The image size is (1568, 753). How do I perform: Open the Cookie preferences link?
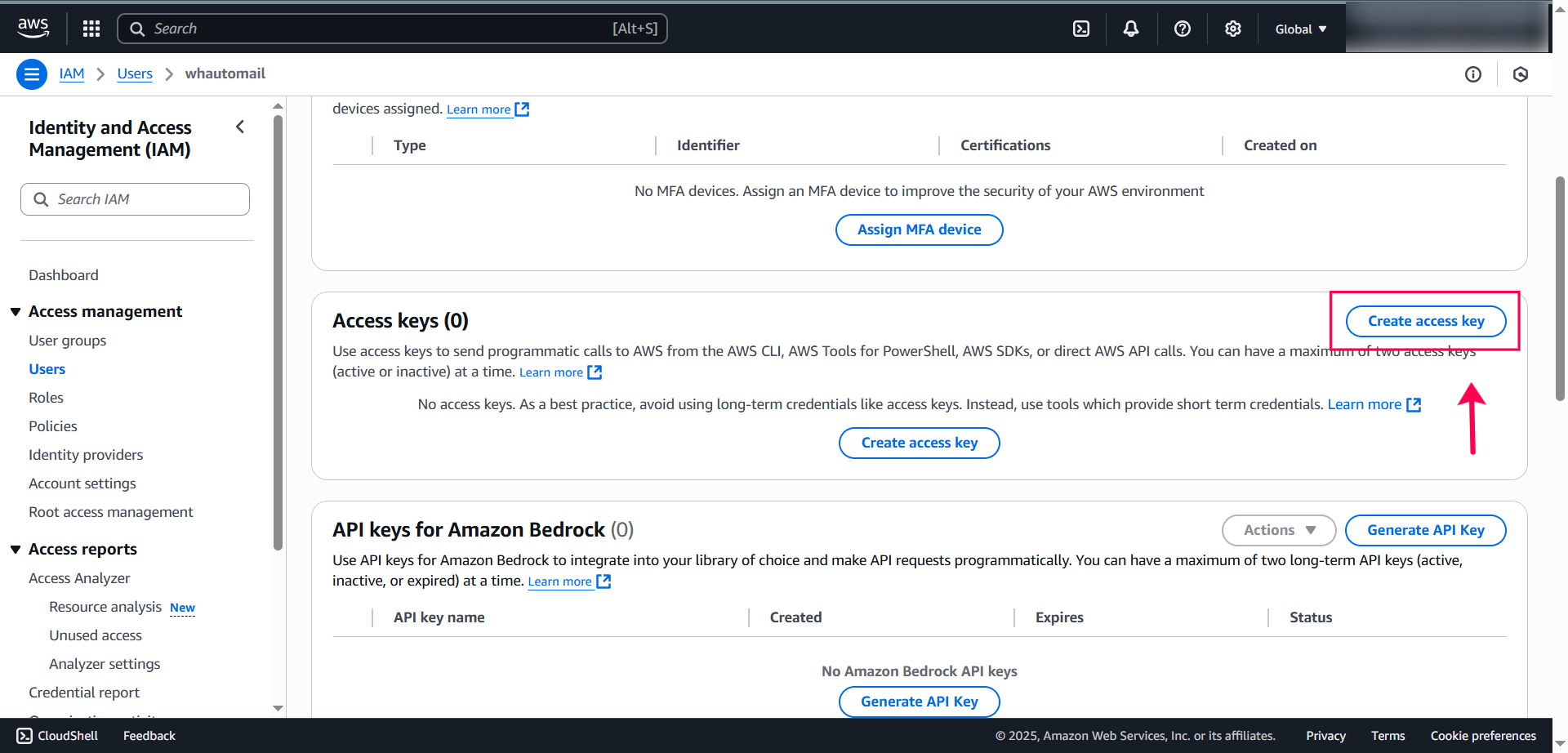[x=1483, y=735]
